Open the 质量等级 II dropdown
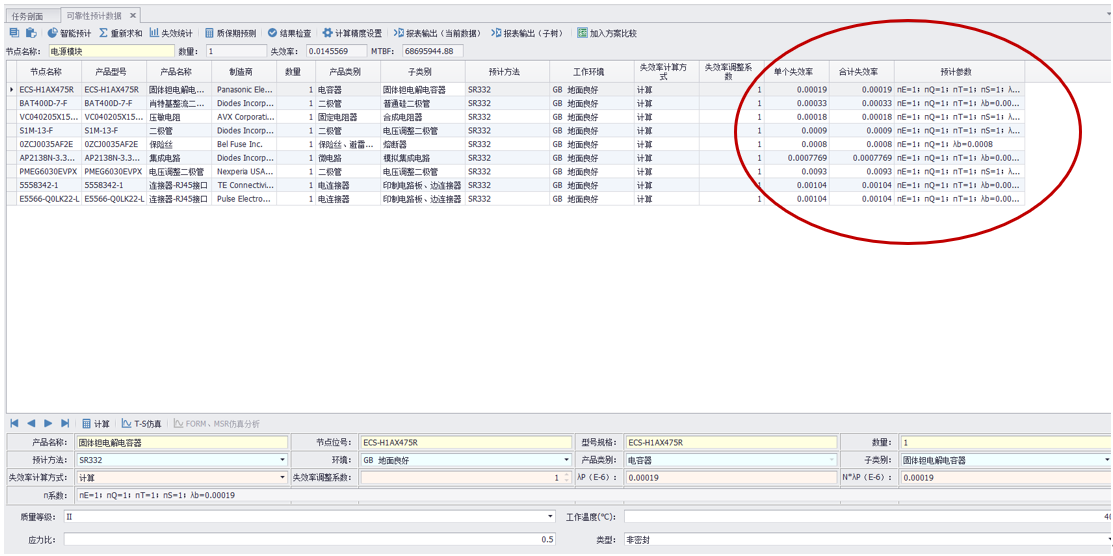1113x556 pixels. (x=552, y=516)
